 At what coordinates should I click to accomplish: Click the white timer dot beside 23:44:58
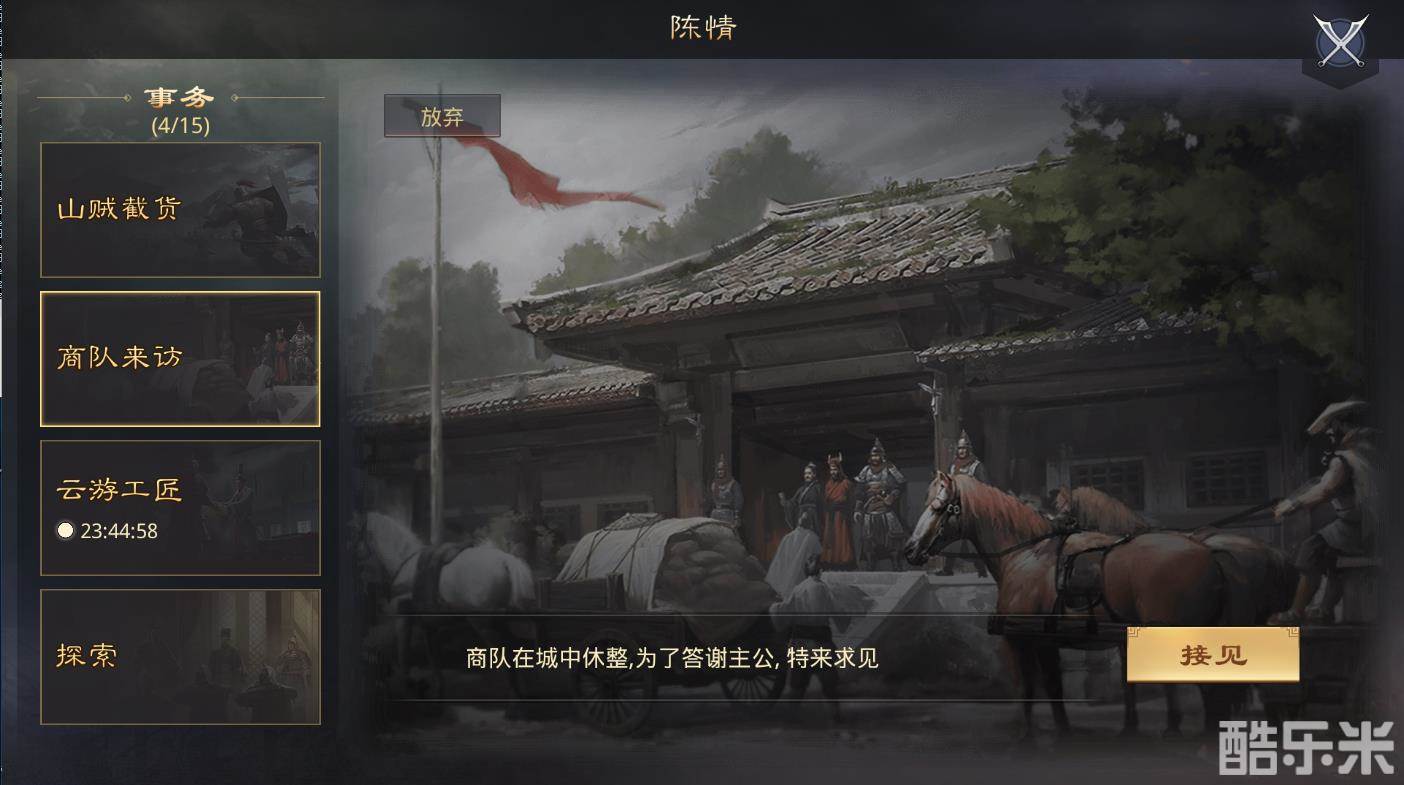click(65, 531)
